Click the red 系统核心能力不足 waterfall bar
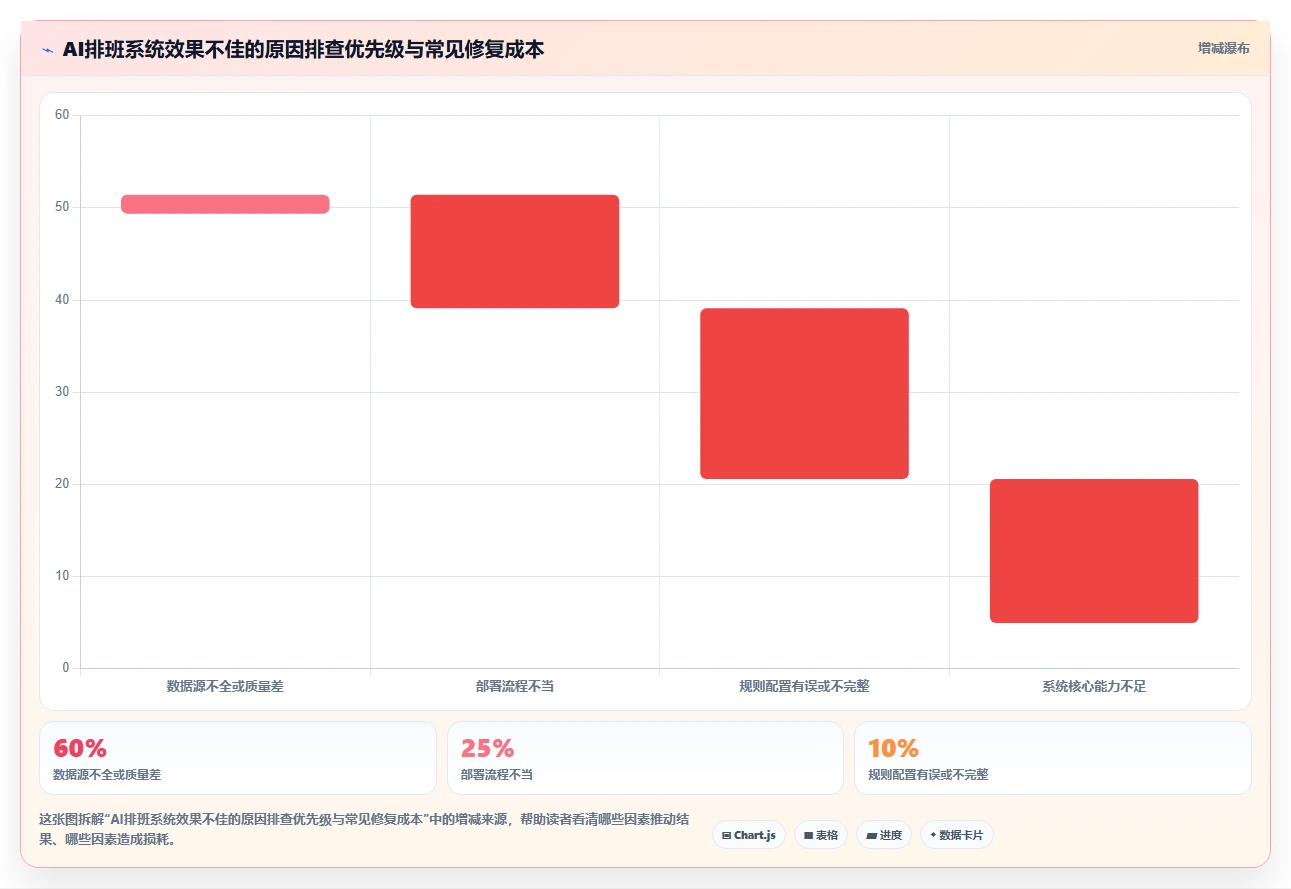This screenshot has width=1291, height=889. [1094, 551]
